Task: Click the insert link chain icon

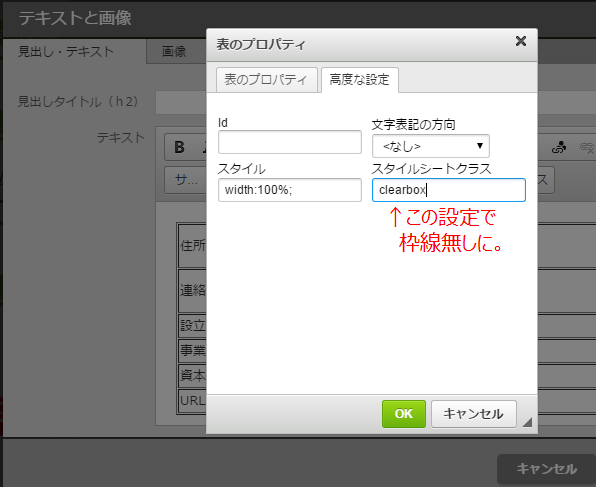Action: [559, 147]
